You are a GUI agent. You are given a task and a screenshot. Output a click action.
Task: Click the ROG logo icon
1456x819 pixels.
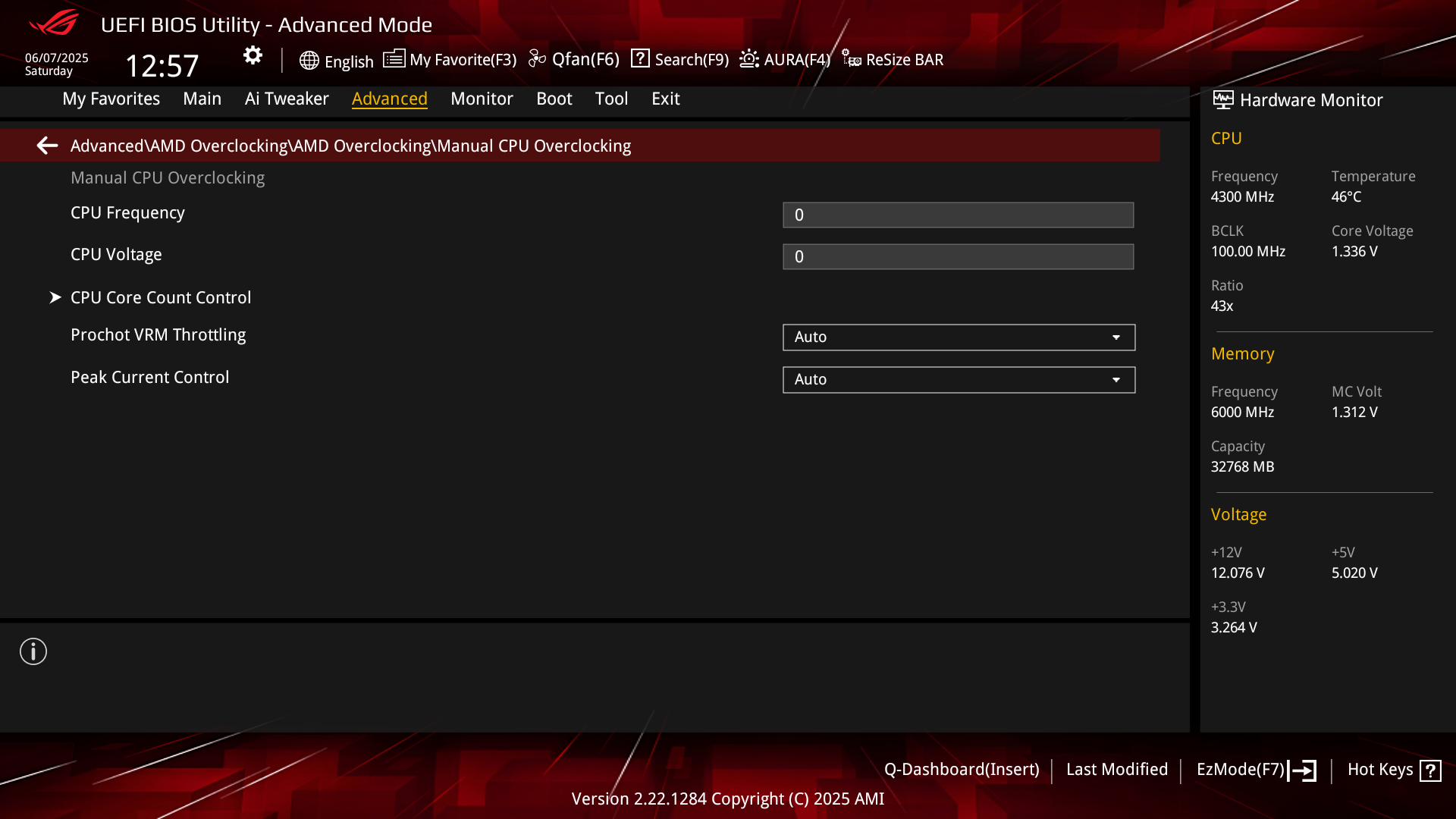pyautogui.click(x=53, y=23)
